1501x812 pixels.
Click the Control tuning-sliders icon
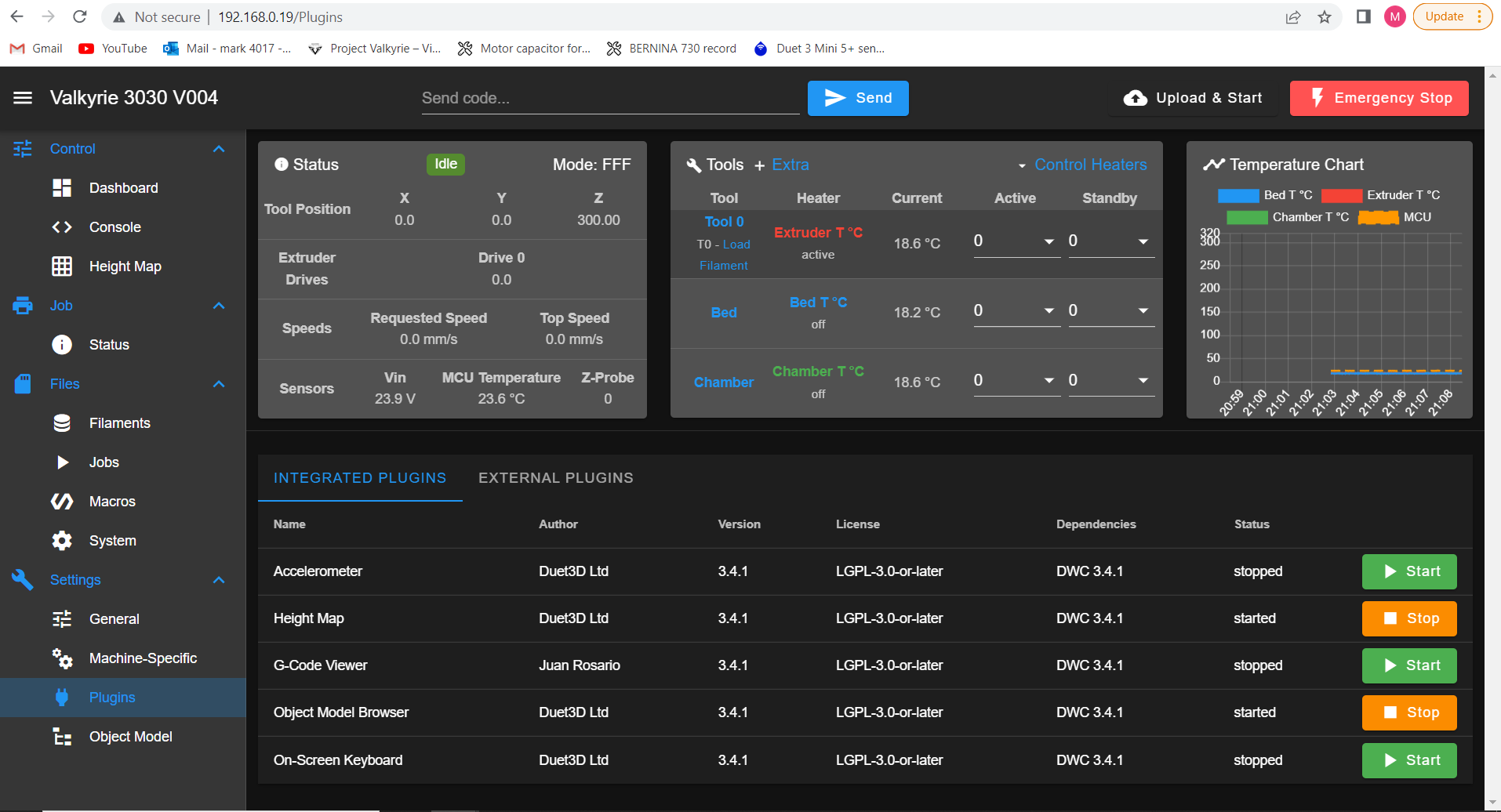pos(23,149)
